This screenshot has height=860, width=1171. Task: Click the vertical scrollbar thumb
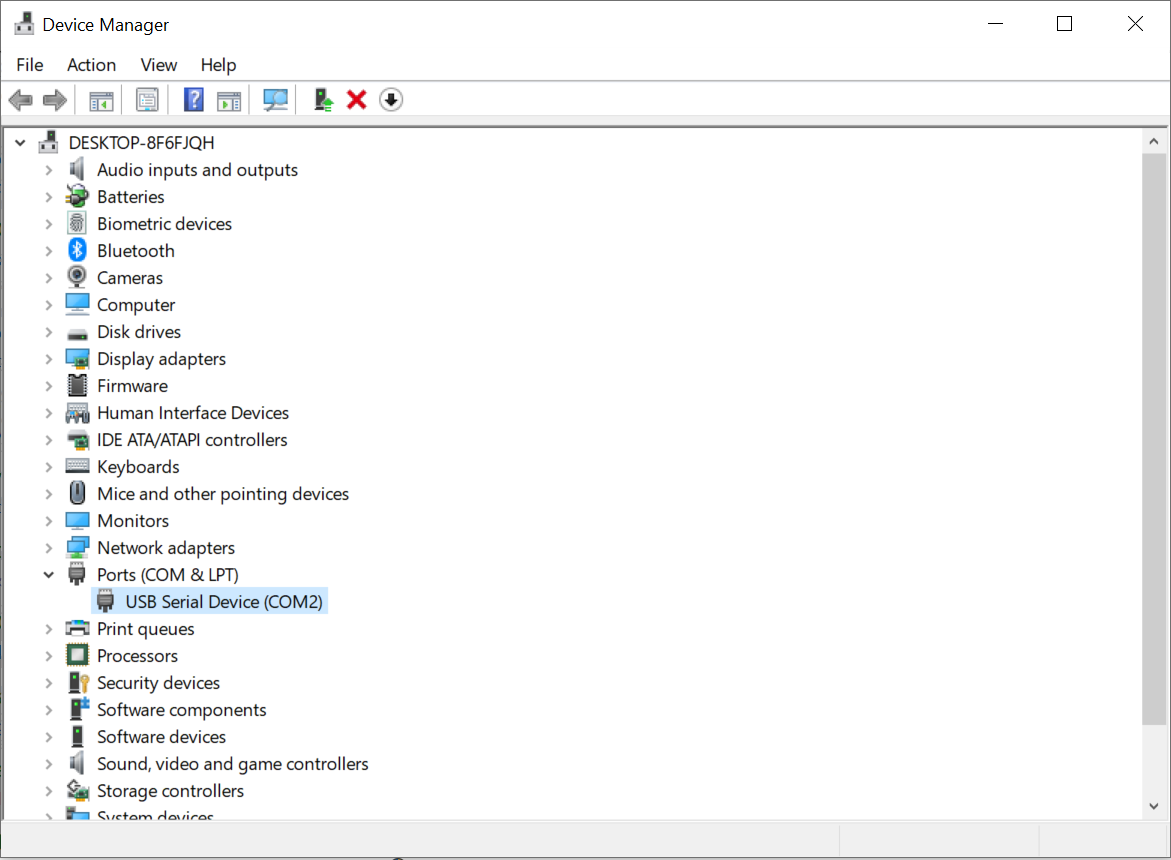tap(1154, 439)
